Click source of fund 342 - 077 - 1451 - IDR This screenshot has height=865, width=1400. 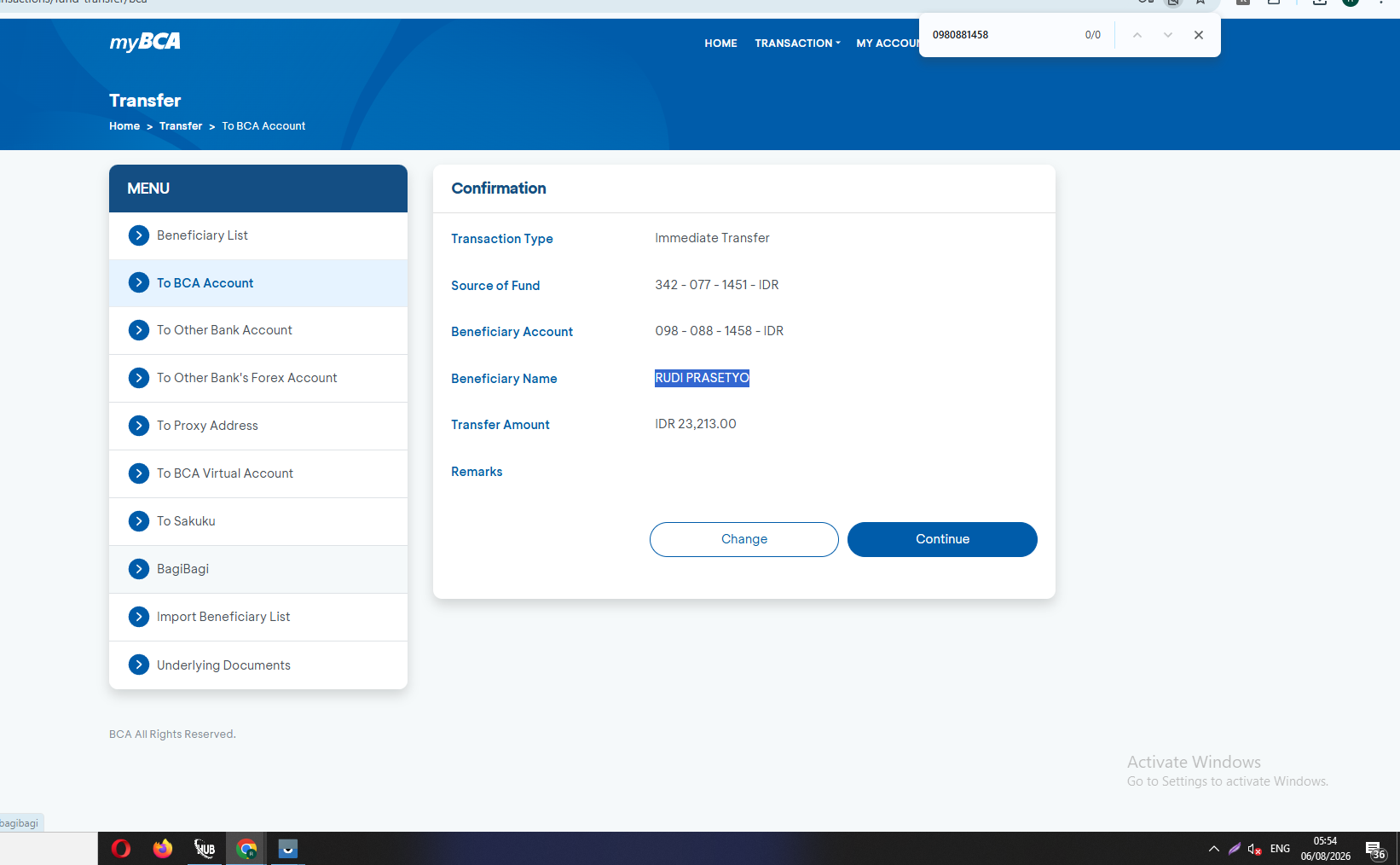click(x=716, y=285)
